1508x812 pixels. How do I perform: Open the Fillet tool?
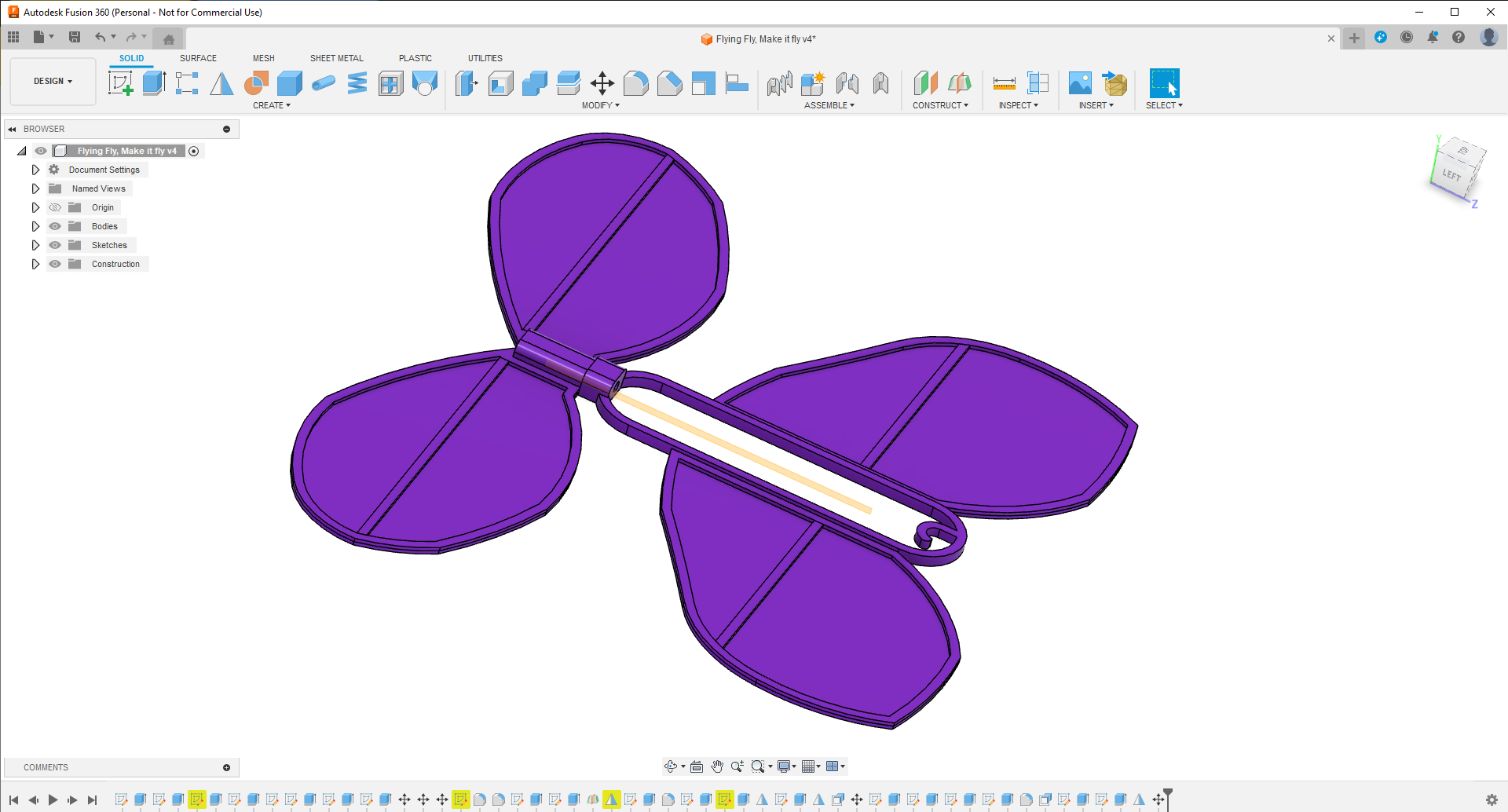(635, 83)
